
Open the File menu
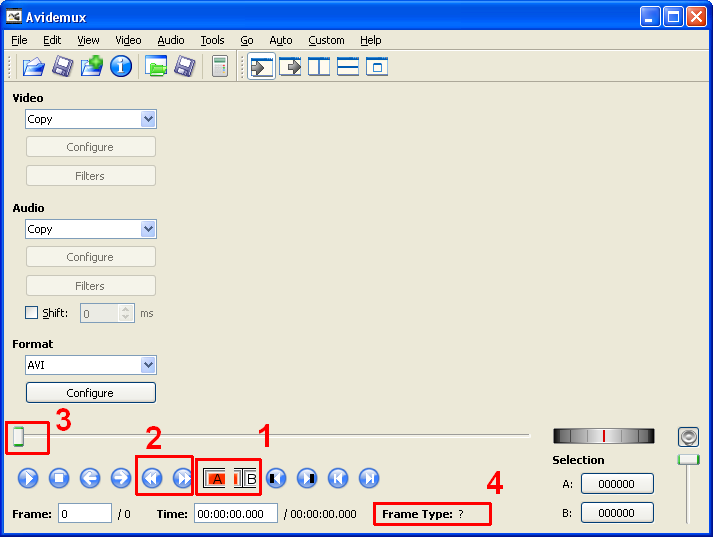pos(19,40)
